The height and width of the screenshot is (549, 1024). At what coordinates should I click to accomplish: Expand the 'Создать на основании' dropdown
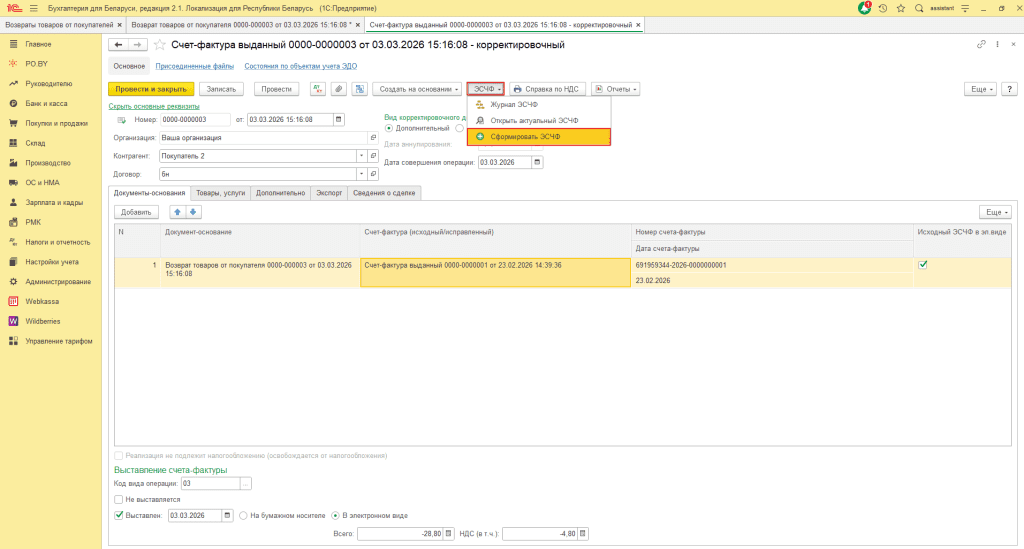point(418,89)
